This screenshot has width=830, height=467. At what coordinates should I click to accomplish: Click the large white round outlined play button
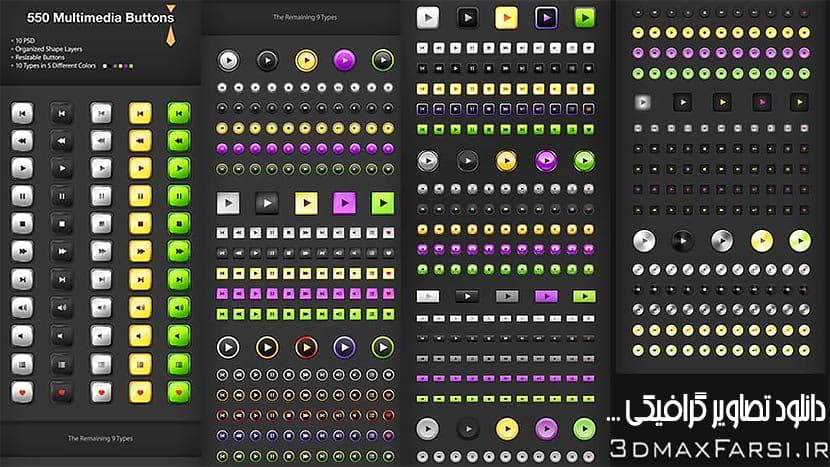[x=229, y=347]
